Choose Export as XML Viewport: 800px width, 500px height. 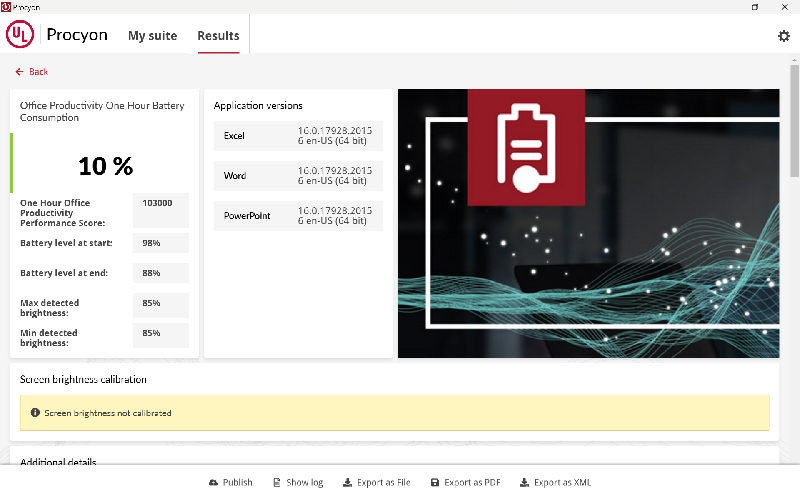point(555,482)
